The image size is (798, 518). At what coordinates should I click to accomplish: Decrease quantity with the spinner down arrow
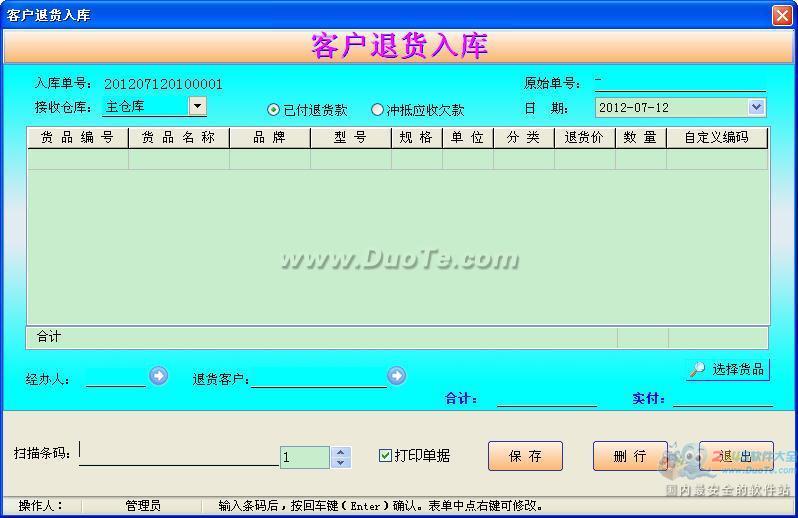click(x=341, y=463)
